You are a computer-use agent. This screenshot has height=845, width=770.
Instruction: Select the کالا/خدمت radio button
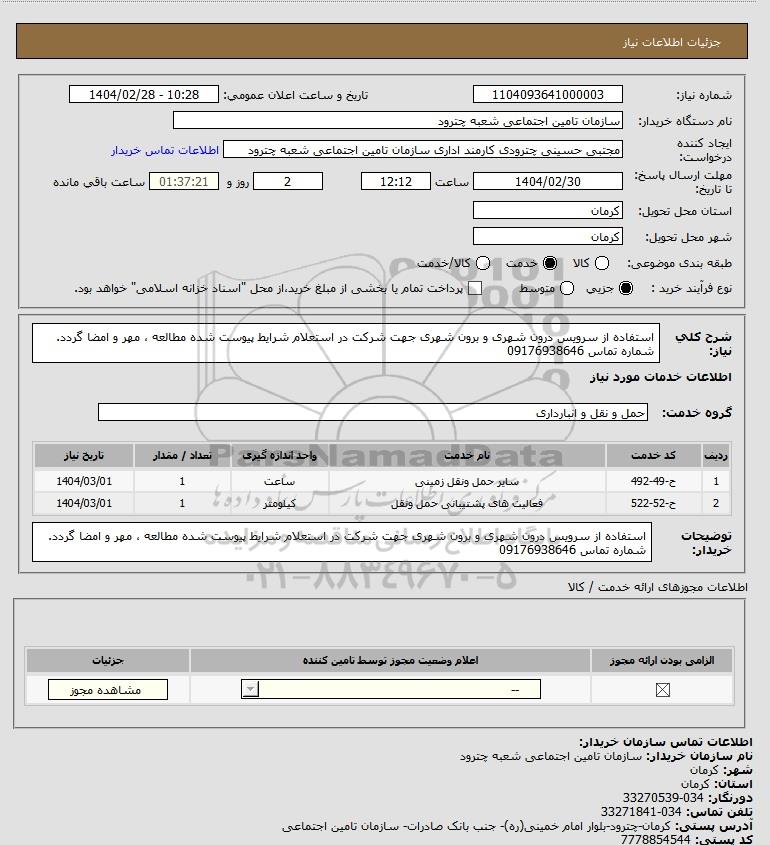(483, 263)
